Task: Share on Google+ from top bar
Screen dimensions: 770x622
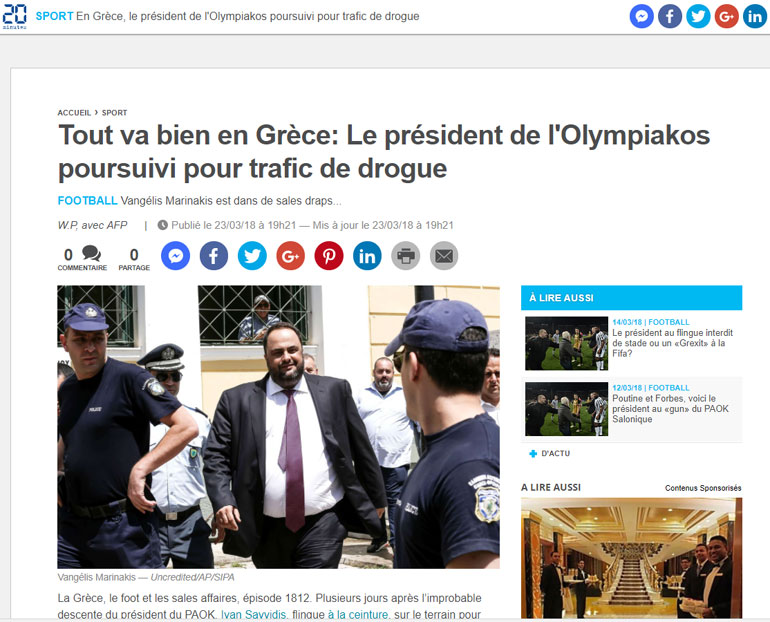Action: click(x=727, y=16)
